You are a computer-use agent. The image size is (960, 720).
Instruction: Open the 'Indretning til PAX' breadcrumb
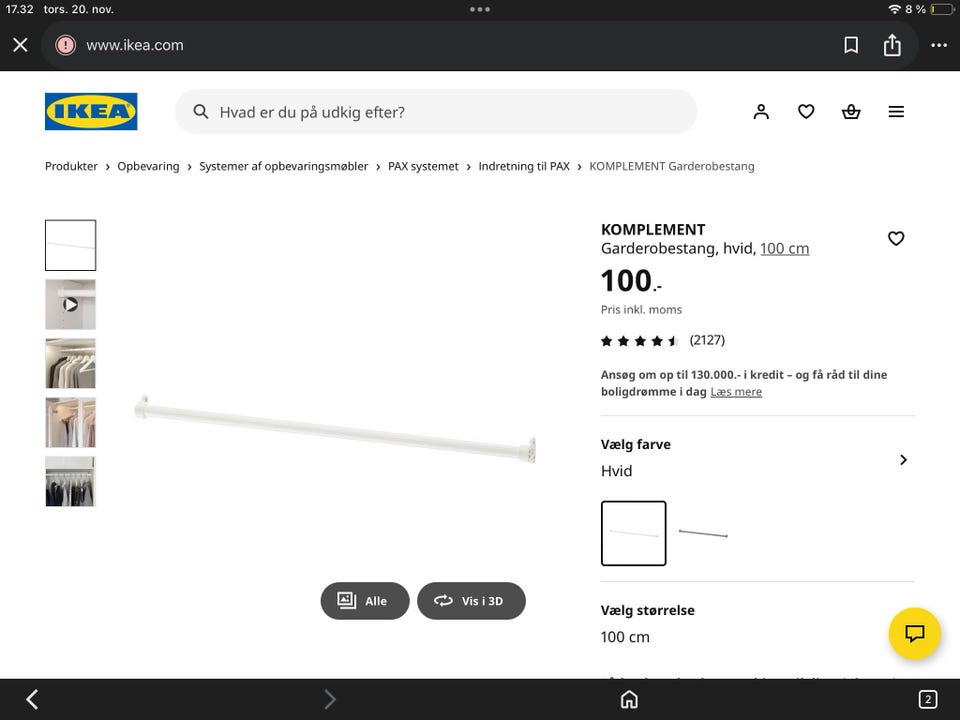(x=524, y=167)
